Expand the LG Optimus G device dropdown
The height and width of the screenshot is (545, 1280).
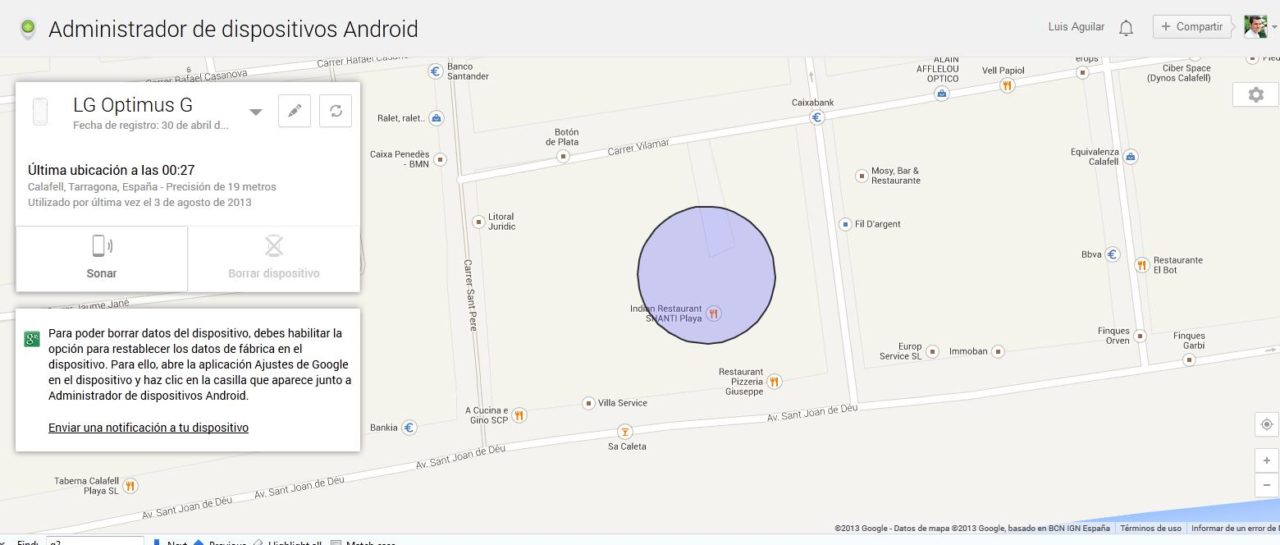coord(256,112)
